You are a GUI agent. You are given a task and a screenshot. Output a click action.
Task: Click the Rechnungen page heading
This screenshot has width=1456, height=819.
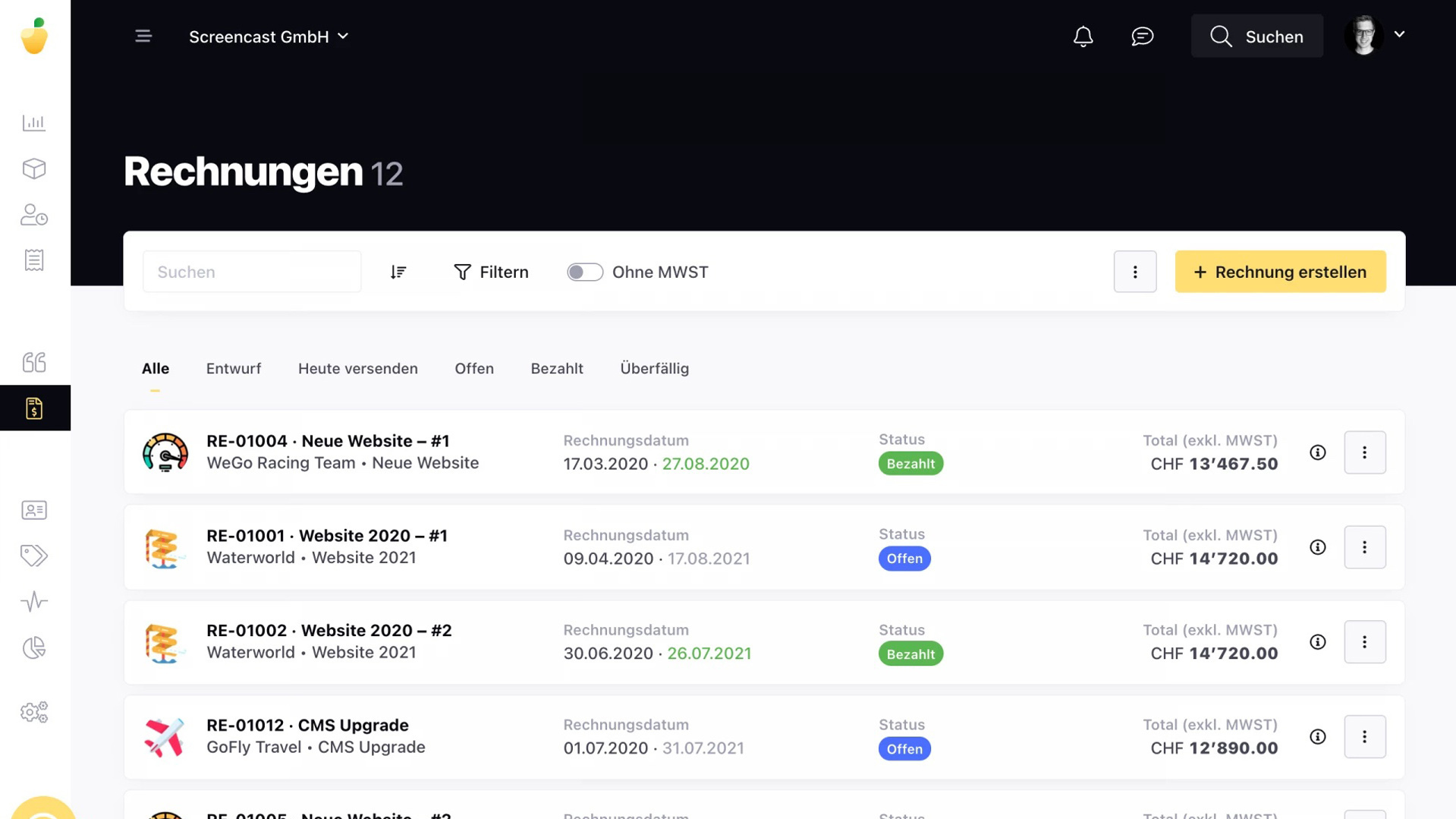[x=243, y=172]
